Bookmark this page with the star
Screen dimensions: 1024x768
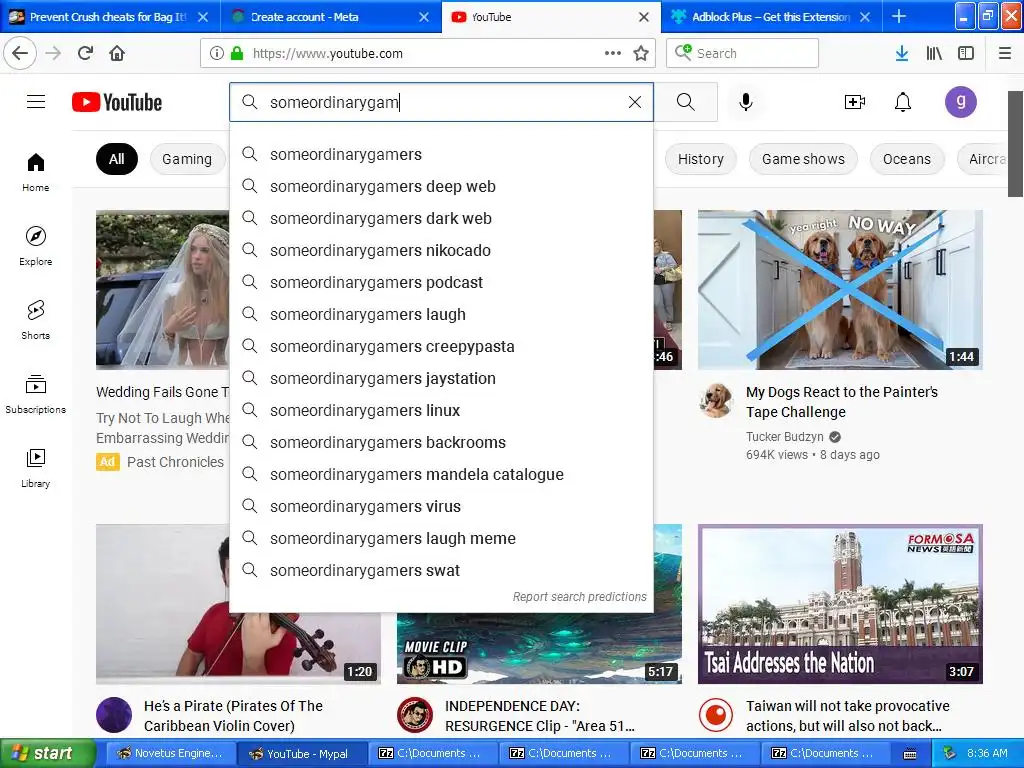641,53
